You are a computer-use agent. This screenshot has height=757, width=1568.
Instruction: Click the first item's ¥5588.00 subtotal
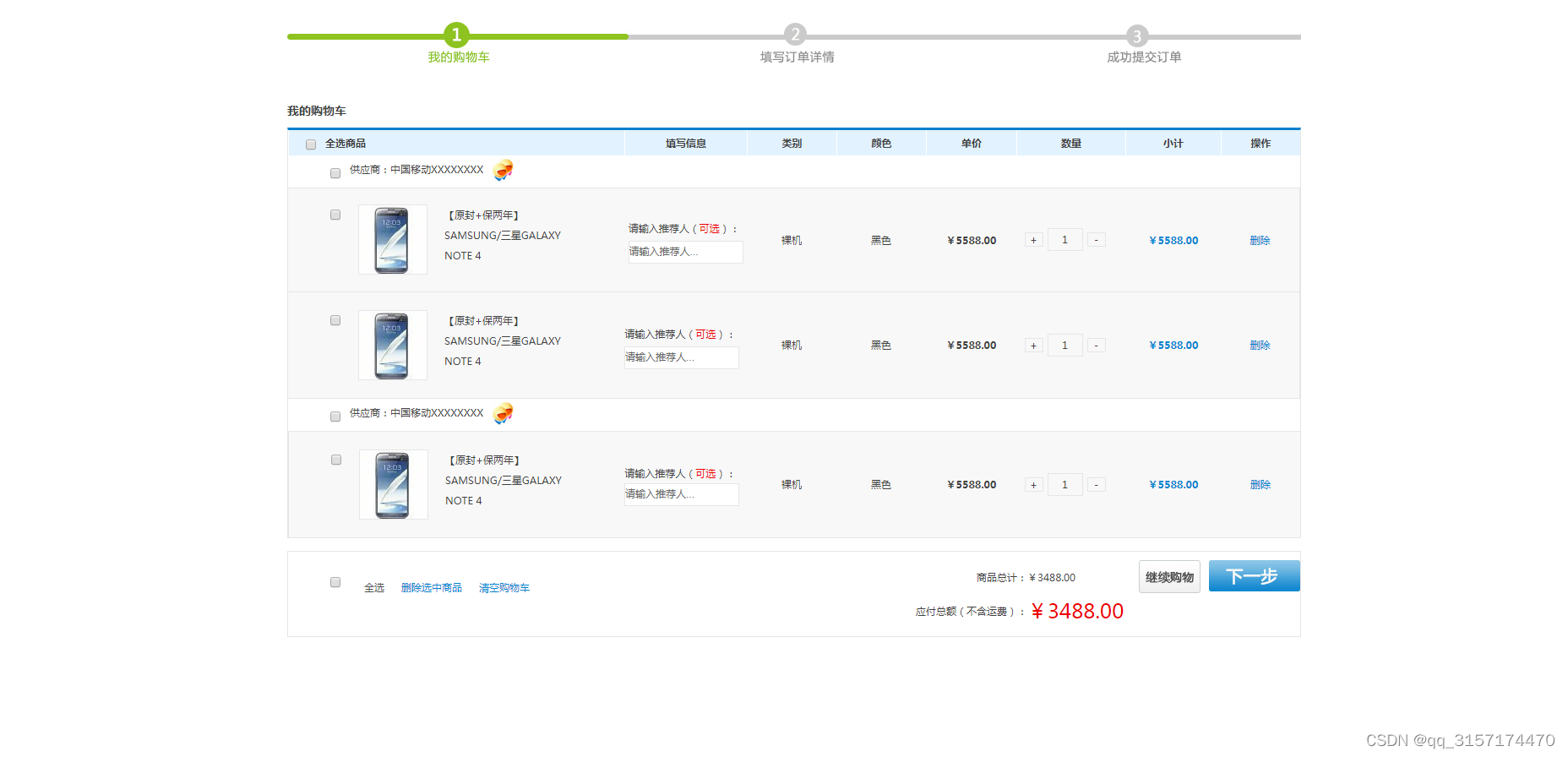(x=1173, y=241)
